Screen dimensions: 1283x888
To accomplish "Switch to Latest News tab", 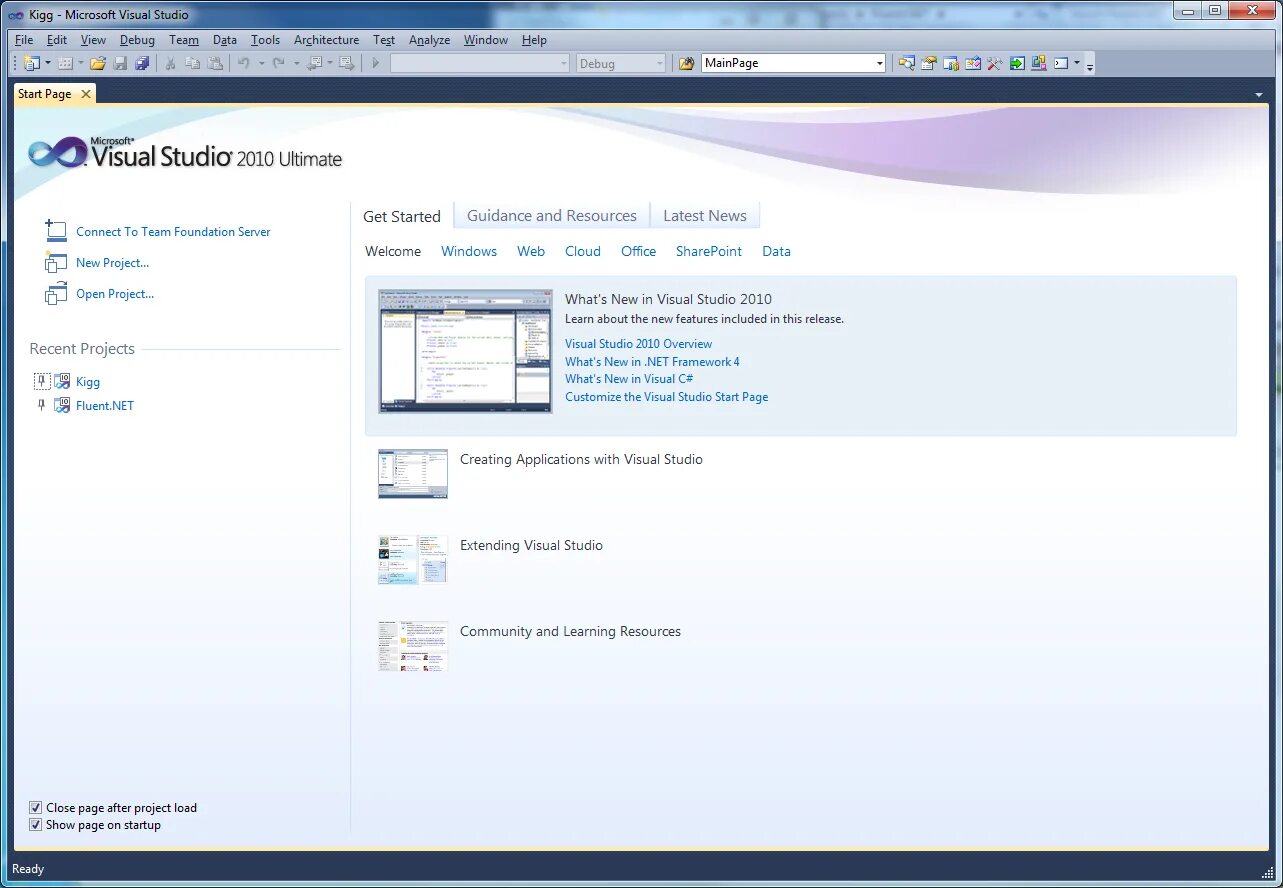I will [705, 216].
